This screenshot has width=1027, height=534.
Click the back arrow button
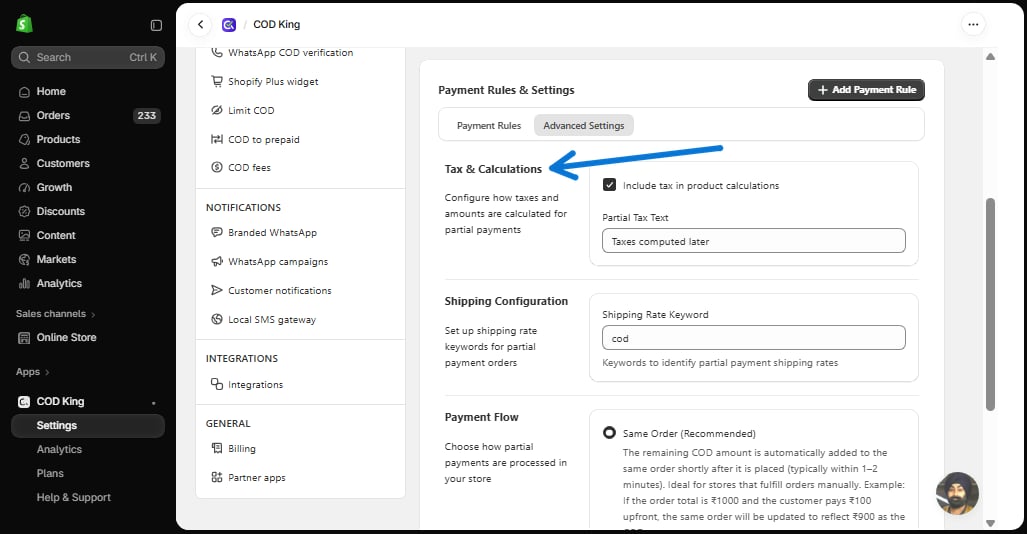coord(200,24)
